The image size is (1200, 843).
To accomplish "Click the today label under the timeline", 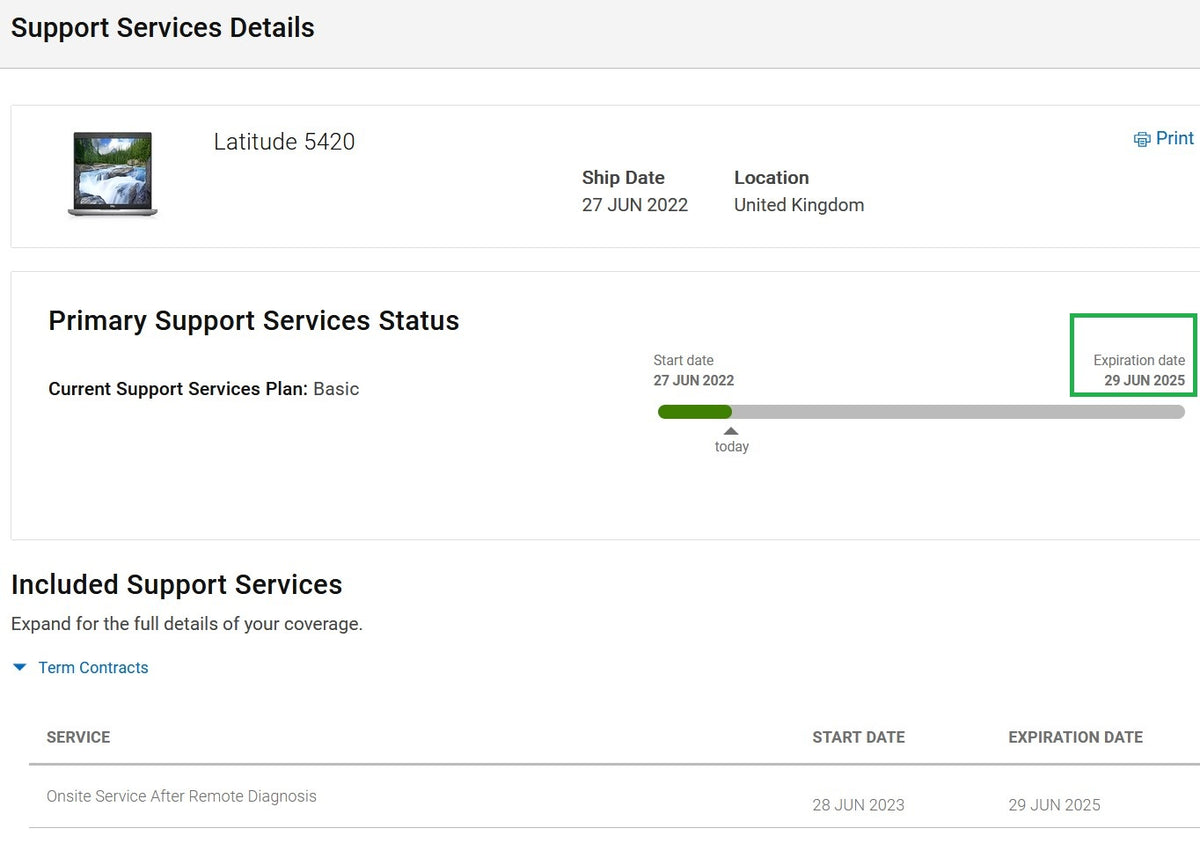I will [x=732, y=447].
